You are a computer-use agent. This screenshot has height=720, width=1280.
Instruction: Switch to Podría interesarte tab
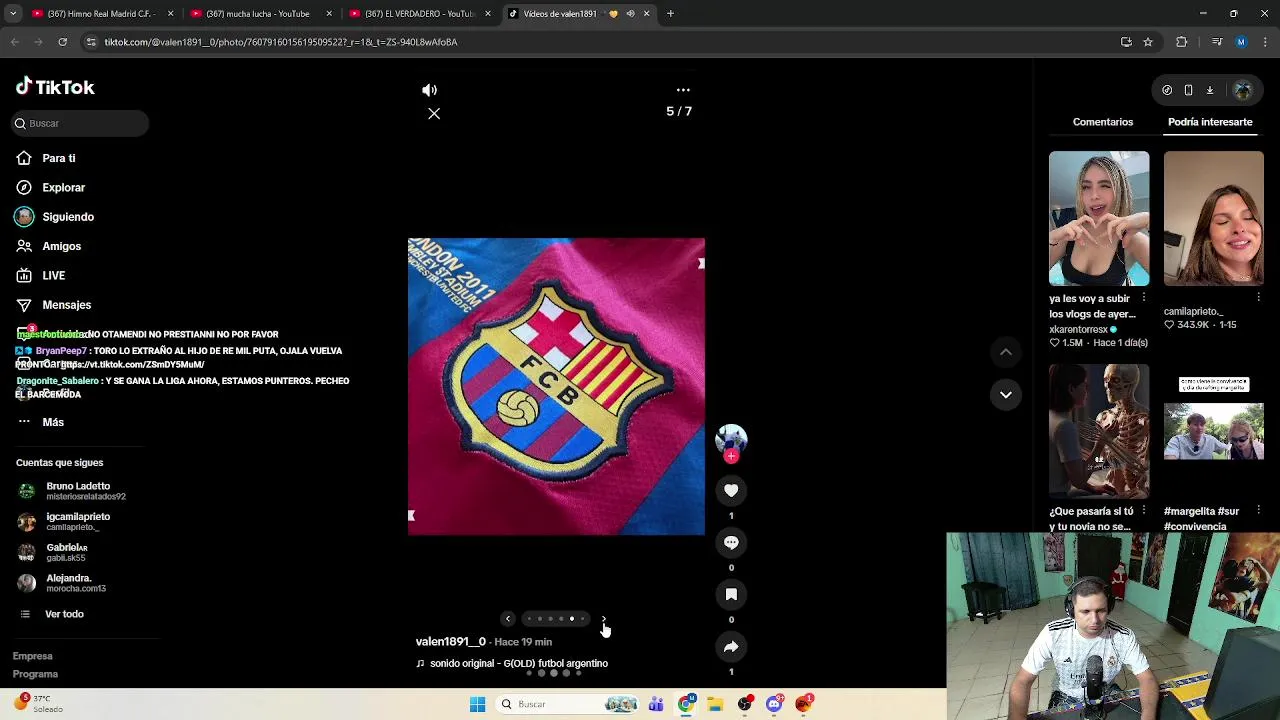click(x=1210, y=122)
